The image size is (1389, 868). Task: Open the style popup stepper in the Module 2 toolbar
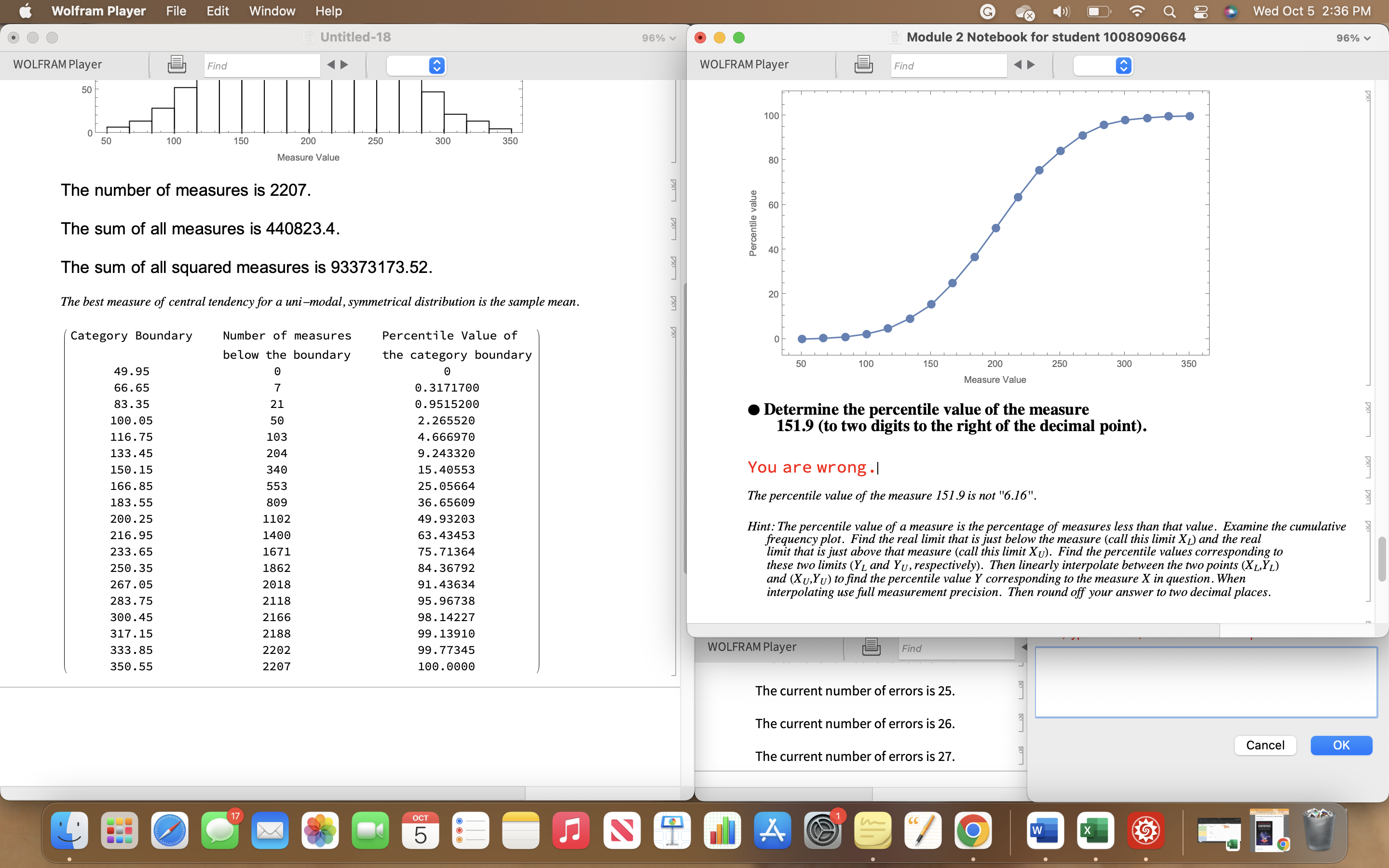pyautogui.click(x=1123, y=66)
